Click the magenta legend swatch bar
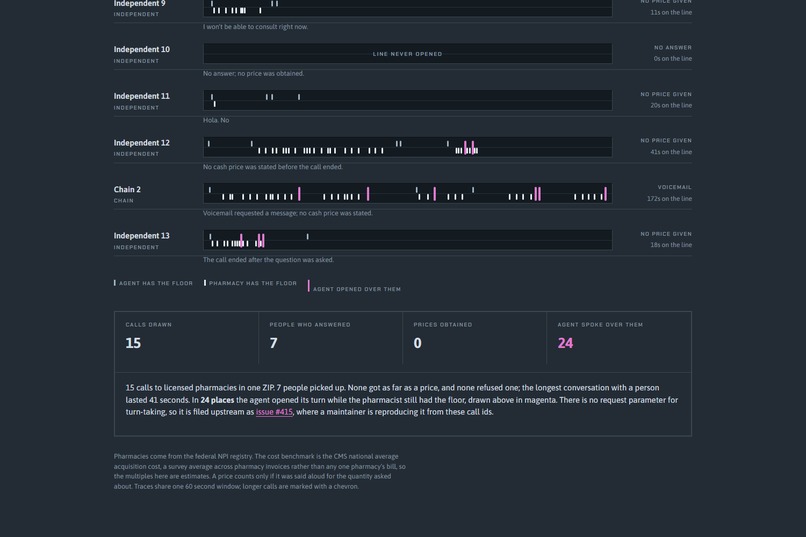 point(308,286)
